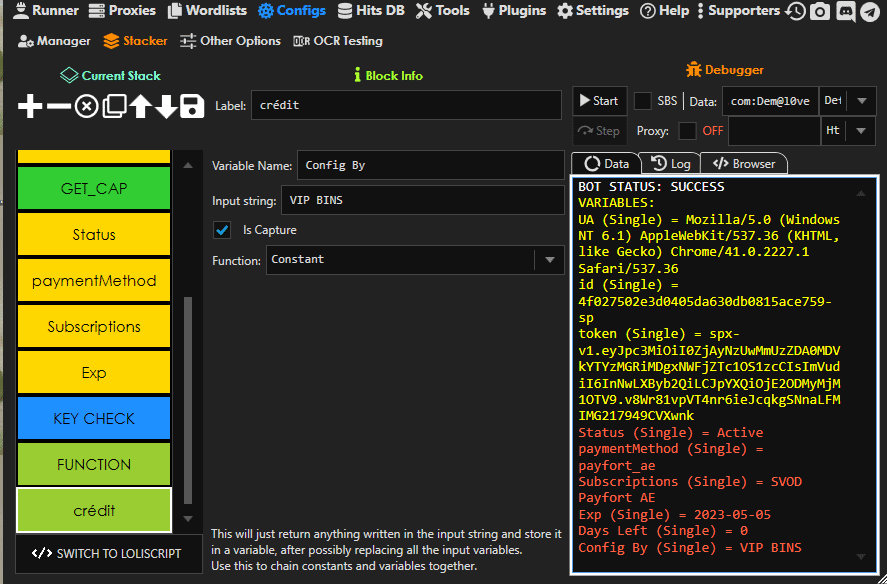Click the circled X disable block icon

(87, 106)
